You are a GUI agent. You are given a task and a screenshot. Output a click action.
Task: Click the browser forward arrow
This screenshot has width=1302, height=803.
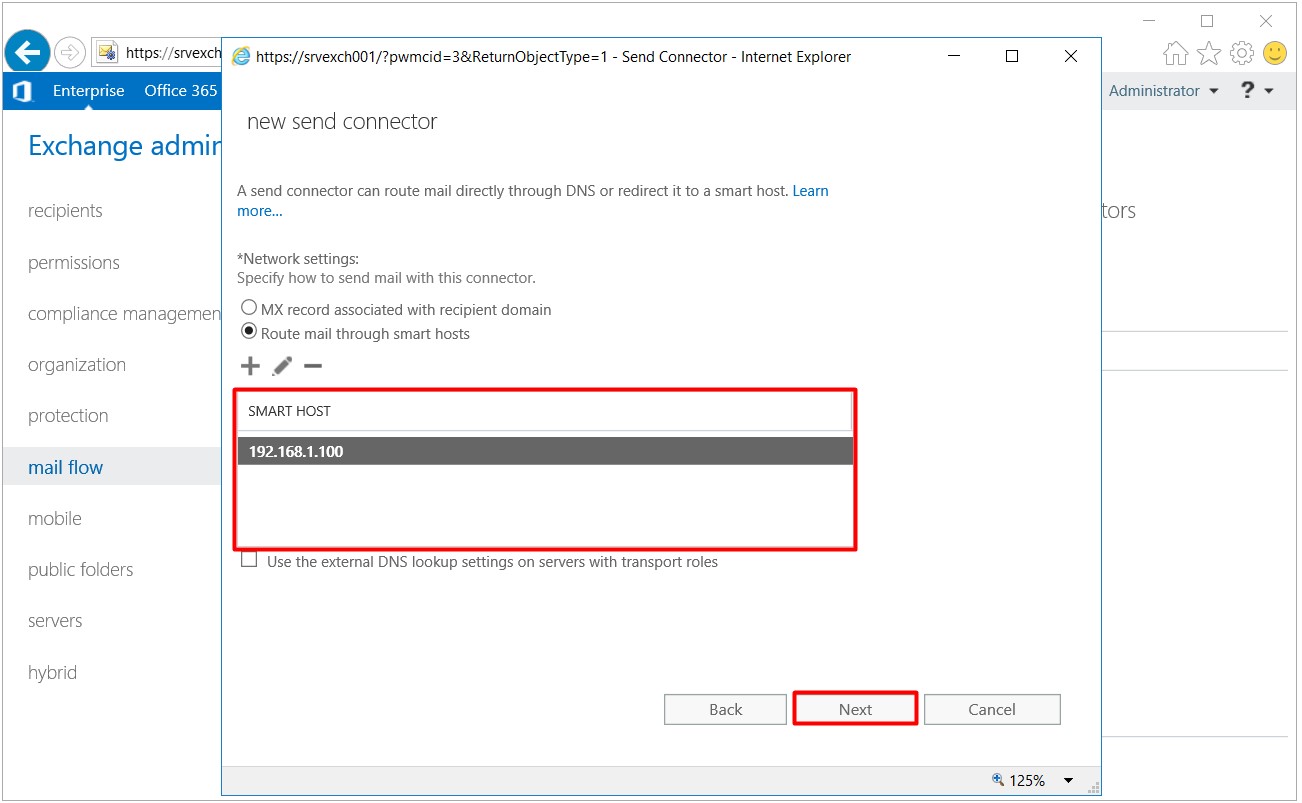point(70,52)
